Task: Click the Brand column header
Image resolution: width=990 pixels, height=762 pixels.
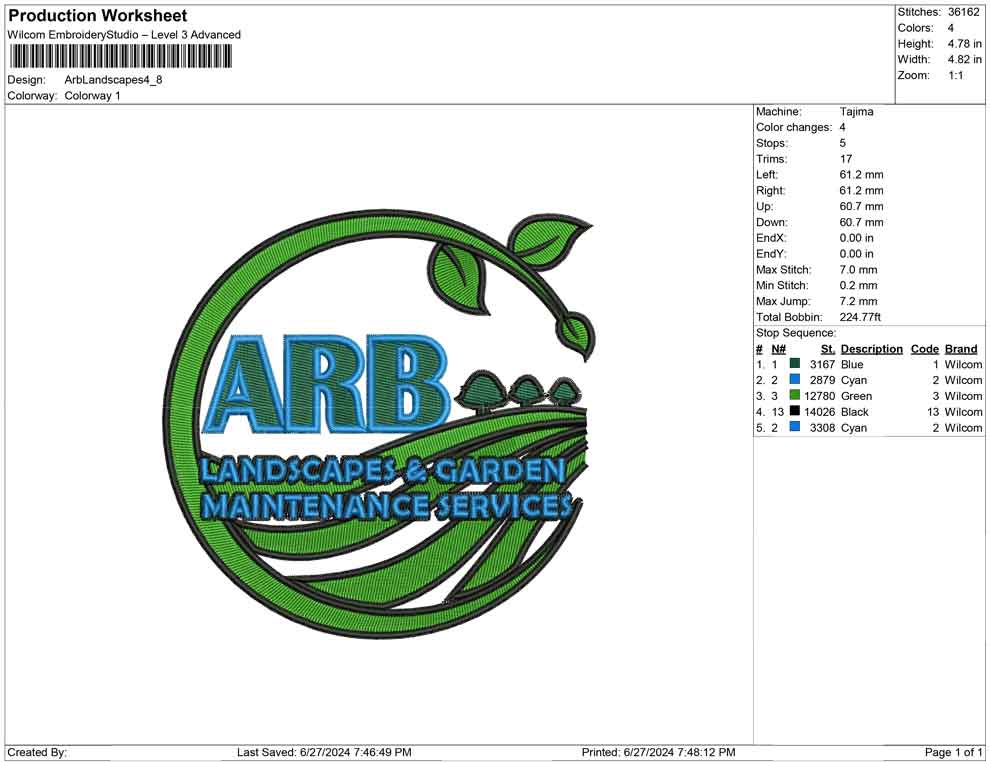Action: 961,349
